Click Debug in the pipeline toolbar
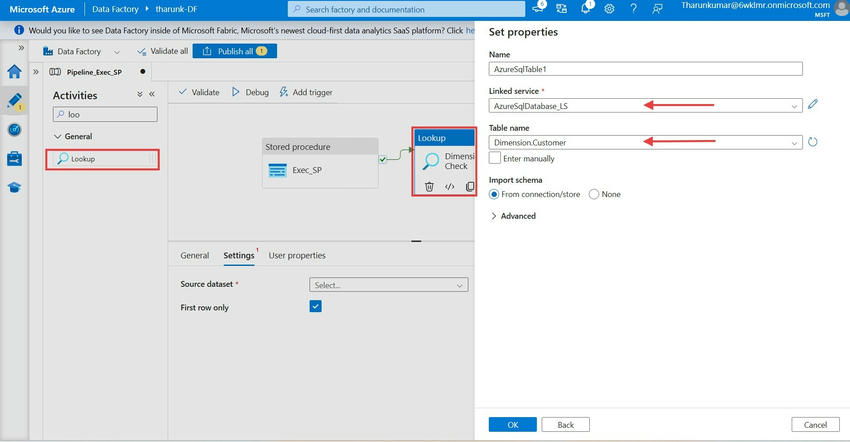The image size is (850, 442). [x=250, y=92]
